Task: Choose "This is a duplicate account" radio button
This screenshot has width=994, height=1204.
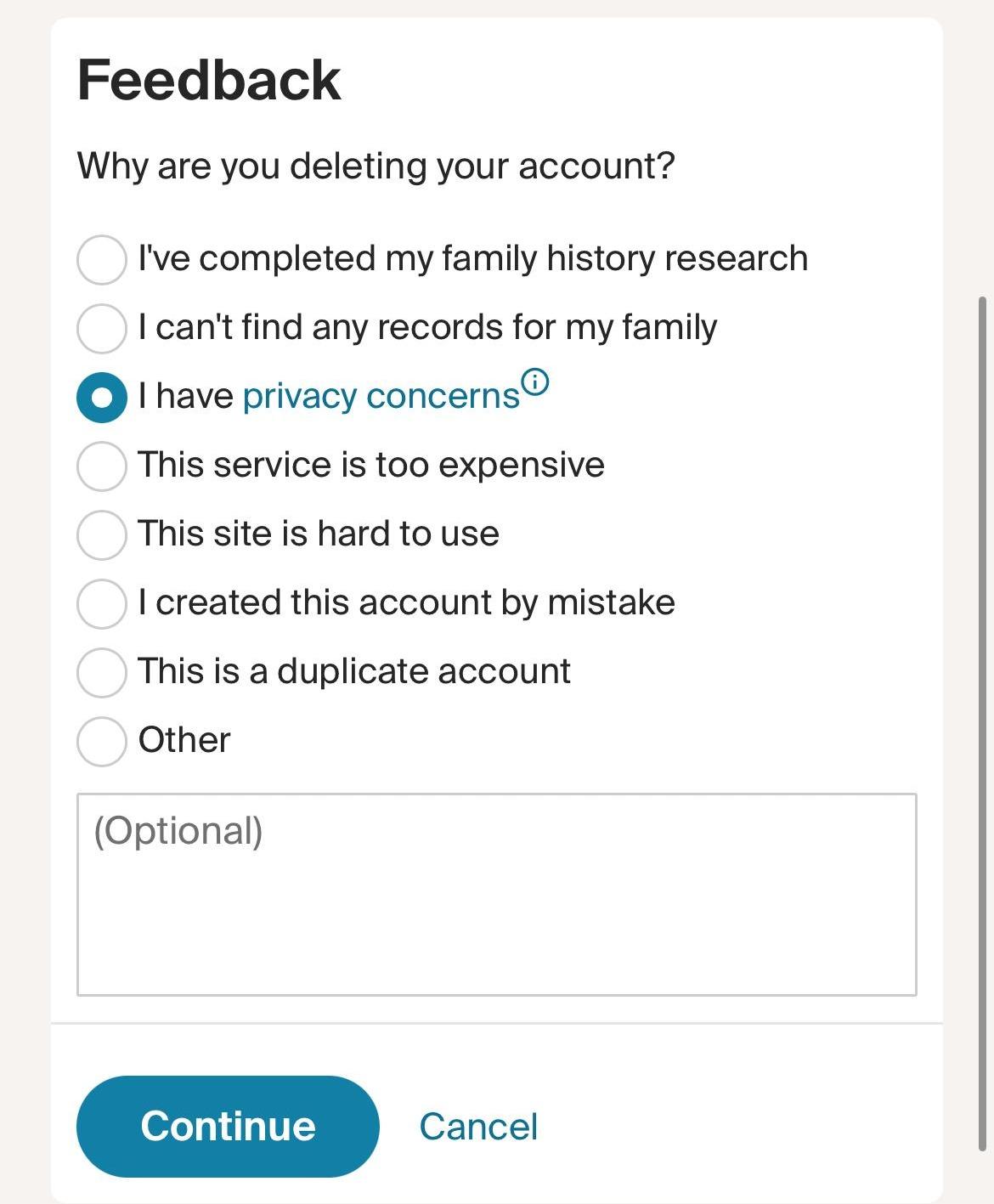Action: (102, 673)
